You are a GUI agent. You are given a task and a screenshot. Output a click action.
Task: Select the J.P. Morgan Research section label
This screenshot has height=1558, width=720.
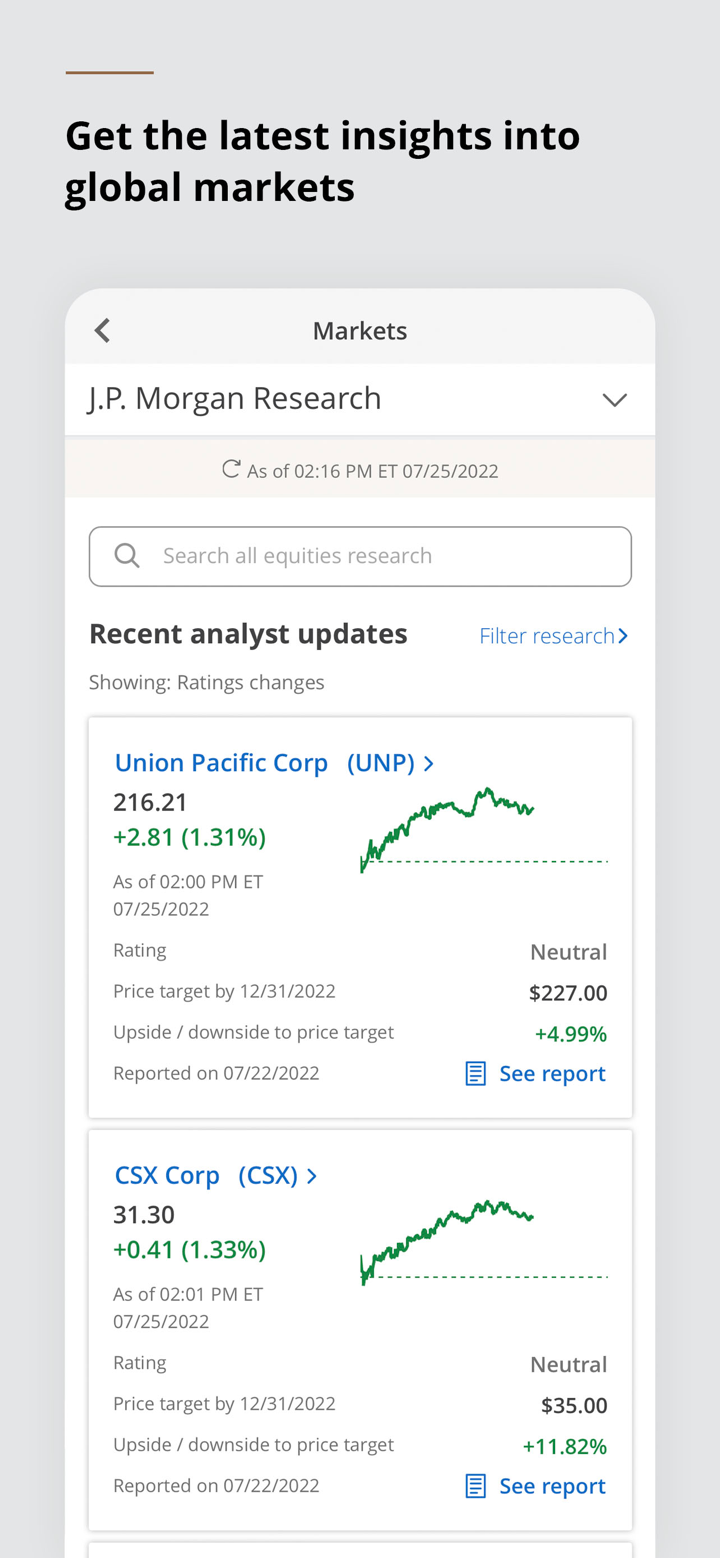(235, 398)
